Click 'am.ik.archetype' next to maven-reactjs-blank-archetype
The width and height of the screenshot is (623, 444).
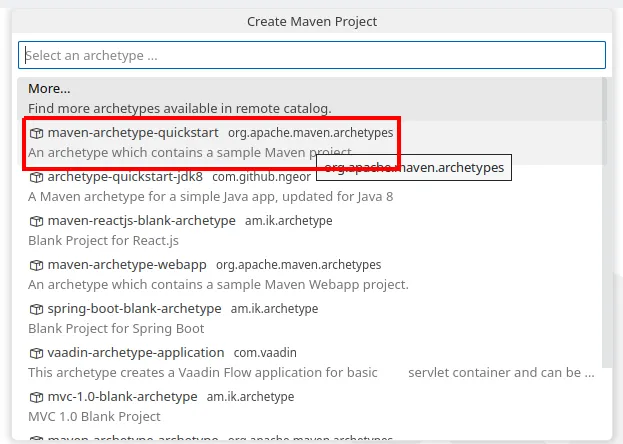289,221
